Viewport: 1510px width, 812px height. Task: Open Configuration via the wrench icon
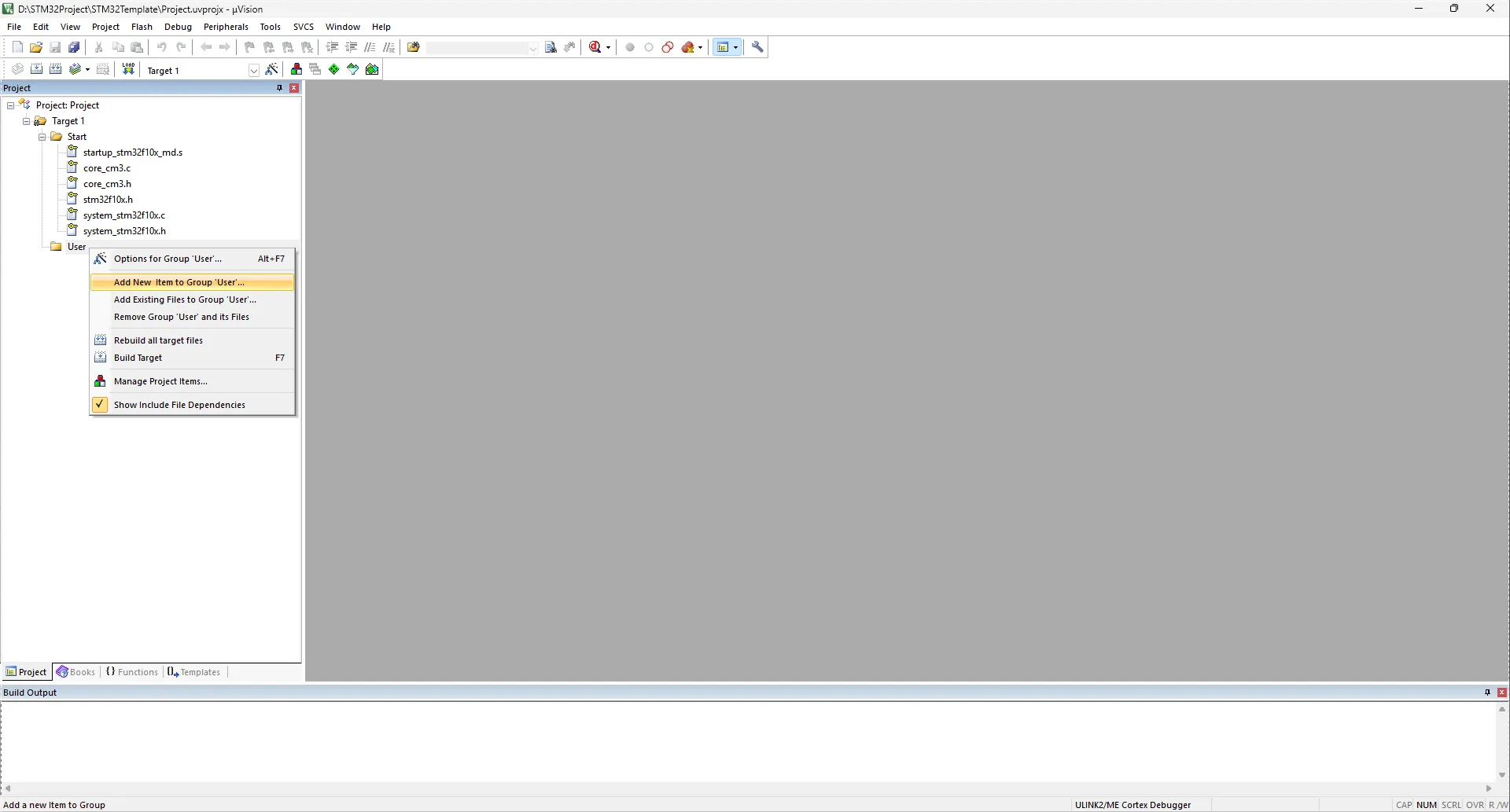coord(758,47)
